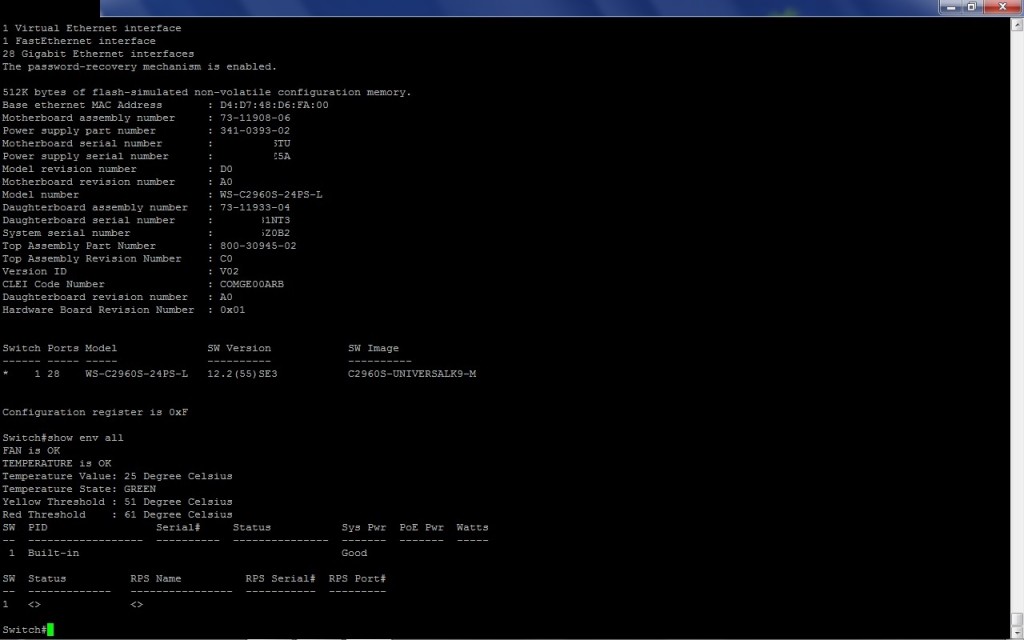Image resolution: width=1024 pixels, height=640 pixels.
Task: Click the "Motherboard serial number" label
Action: tap(82, 144)
